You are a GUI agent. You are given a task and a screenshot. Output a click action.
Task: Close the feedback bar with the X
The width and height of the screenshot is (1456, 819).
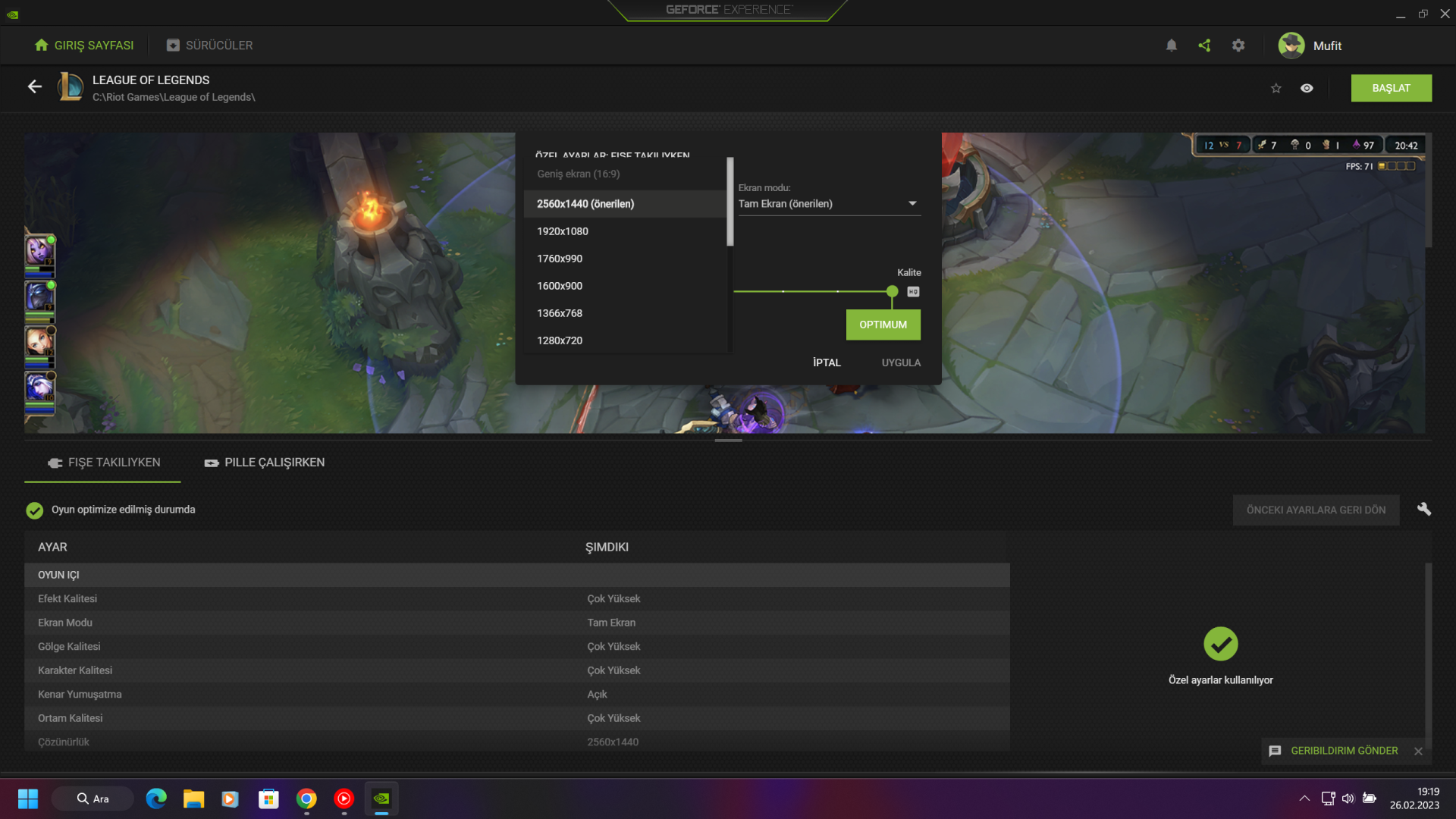click(1418, 751)
